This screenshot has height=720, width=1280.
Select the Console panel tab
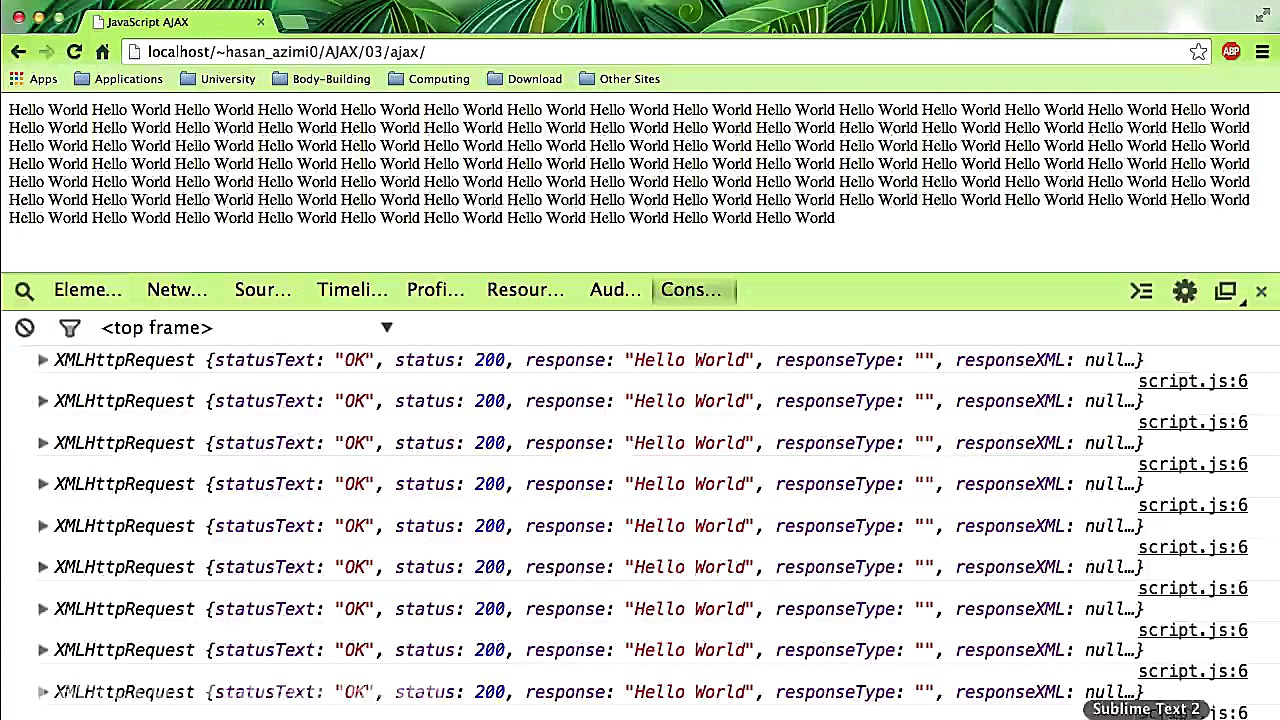tap(692, 290)
